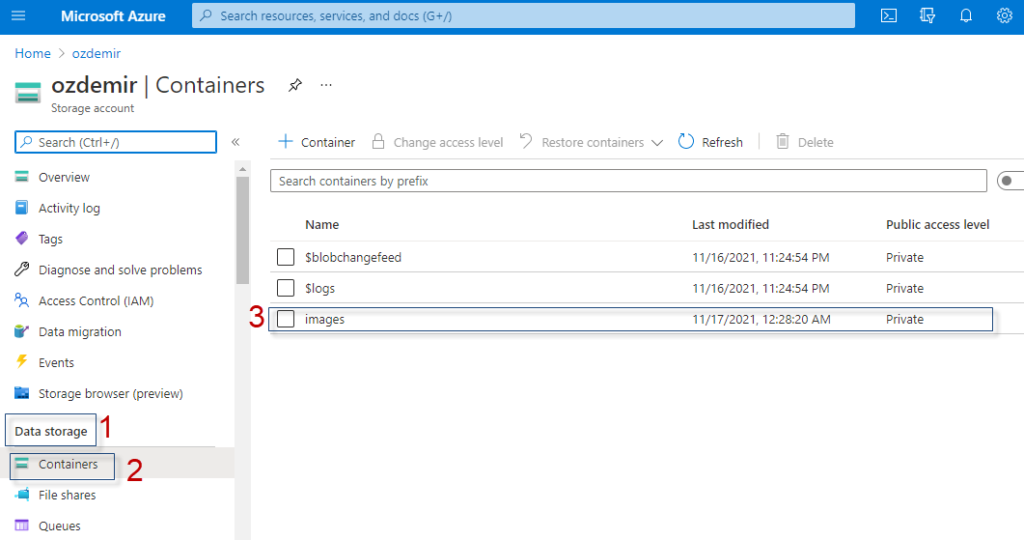Click Search containers by prefix field

coord(628,181)
